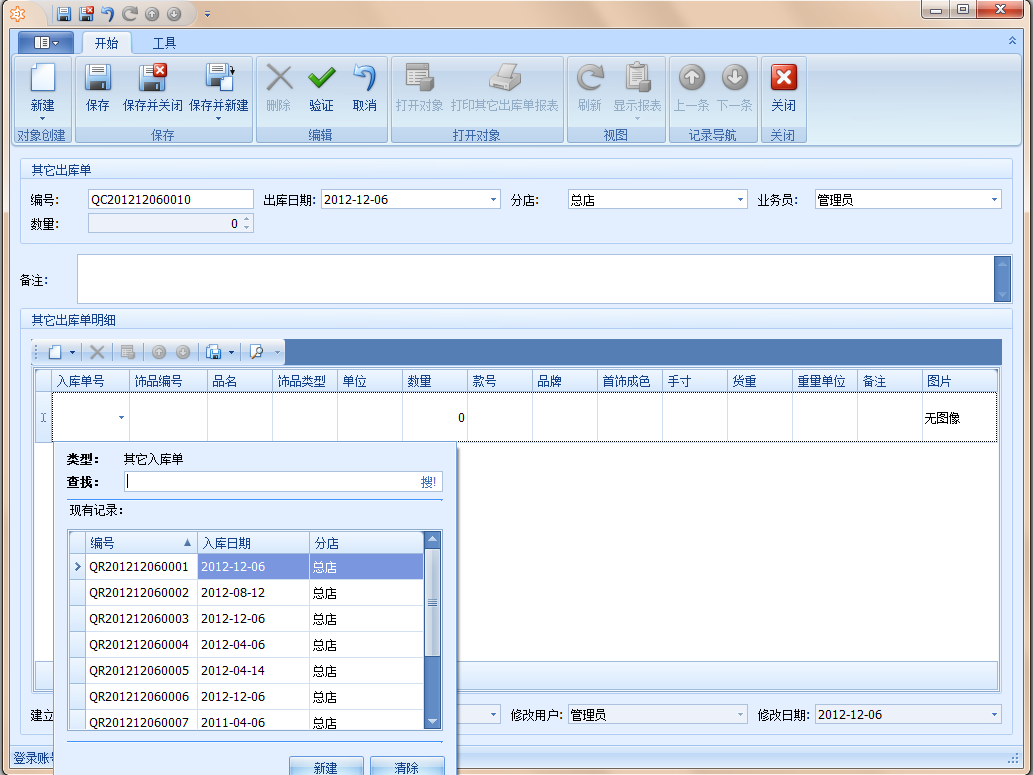Screen dimensions: 1033x775
Task: Click quick access save-and-close icon
Action: [86, 13]
